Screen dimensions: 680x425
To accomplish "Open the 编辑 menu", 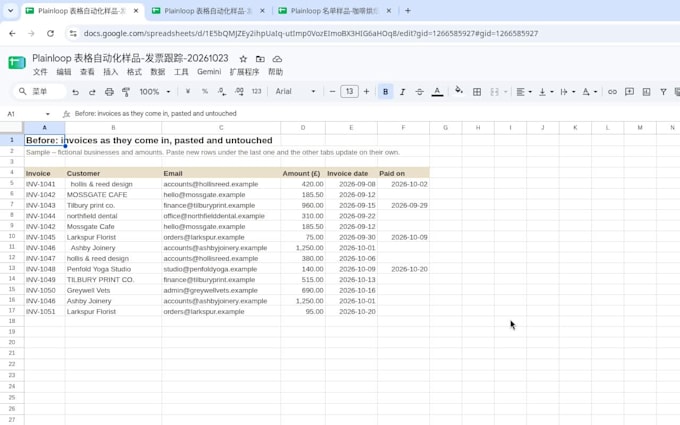I will click(x=64, y=72).
